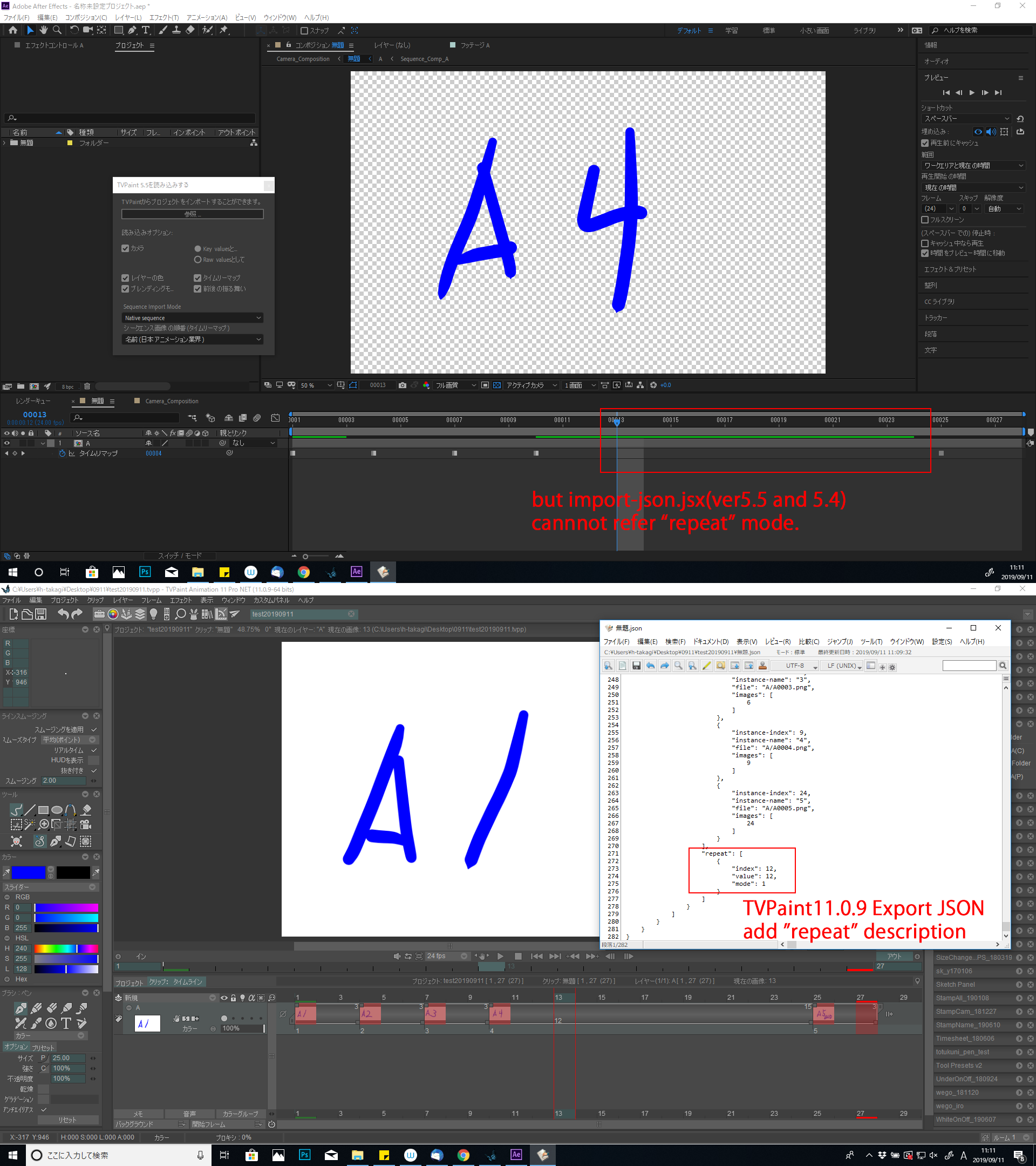Screen dimensions: 1036x1166
Task: Open the Native sequence import mode dropdown
Action: point(193,318)
